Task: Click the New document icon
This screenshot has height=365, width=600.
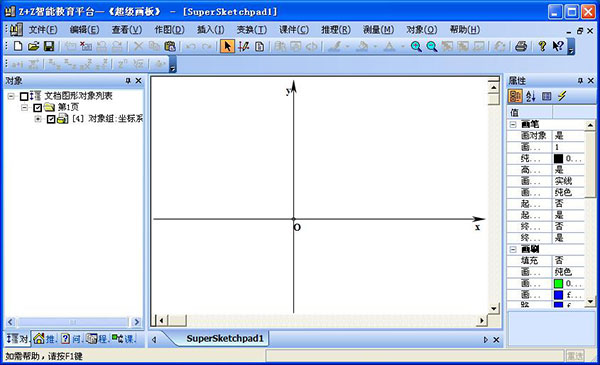Action: 18,46
